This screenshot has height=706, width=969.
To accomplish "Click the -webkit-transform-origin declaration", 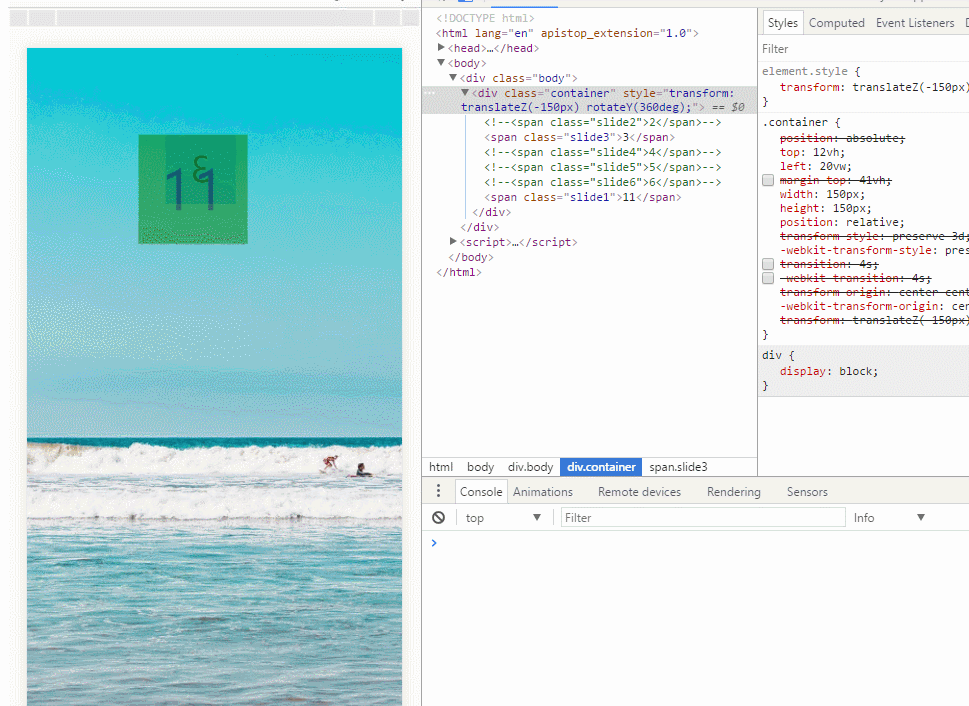I will [874, 306].
